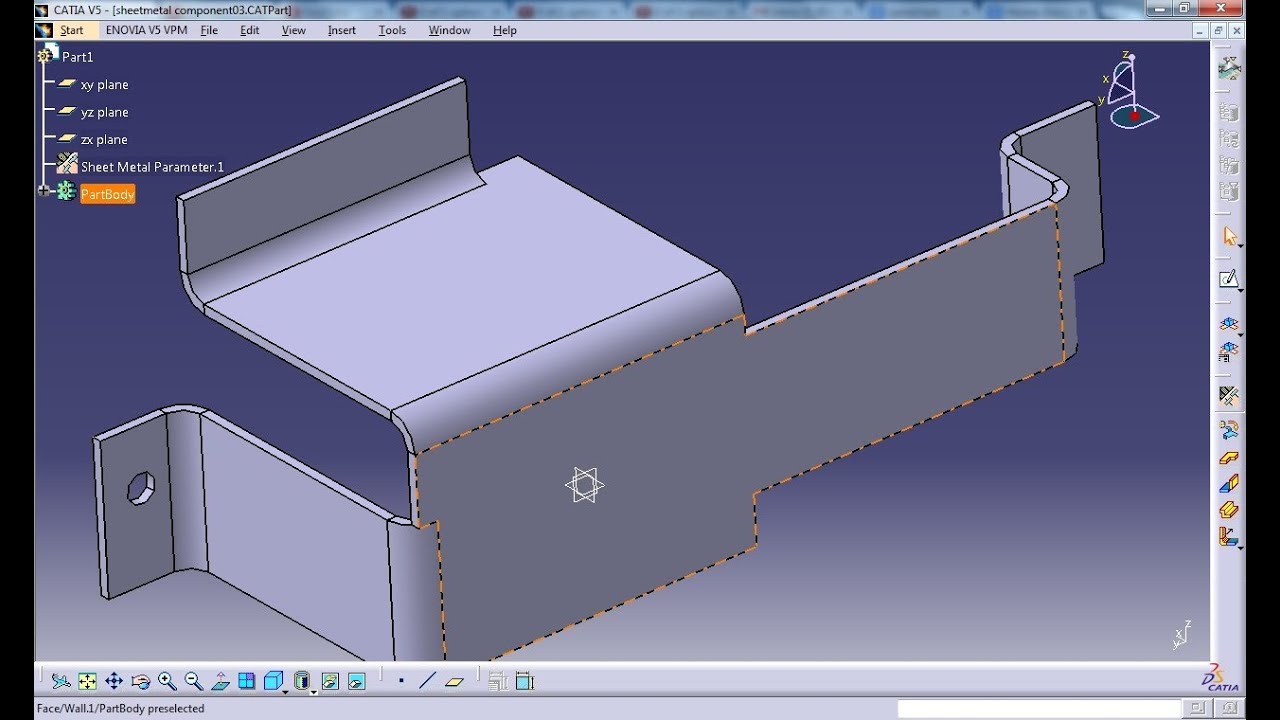Open the Sketcher tool dropdown arrow

point(1240,289)
